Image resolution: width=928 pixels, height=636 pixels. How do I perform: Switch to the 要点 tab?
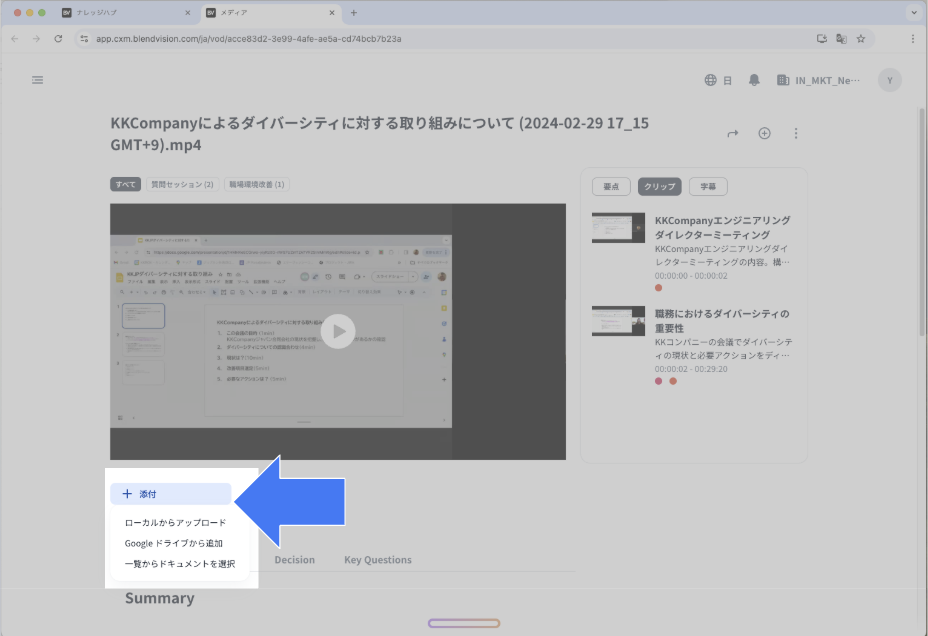click(611, 186)
